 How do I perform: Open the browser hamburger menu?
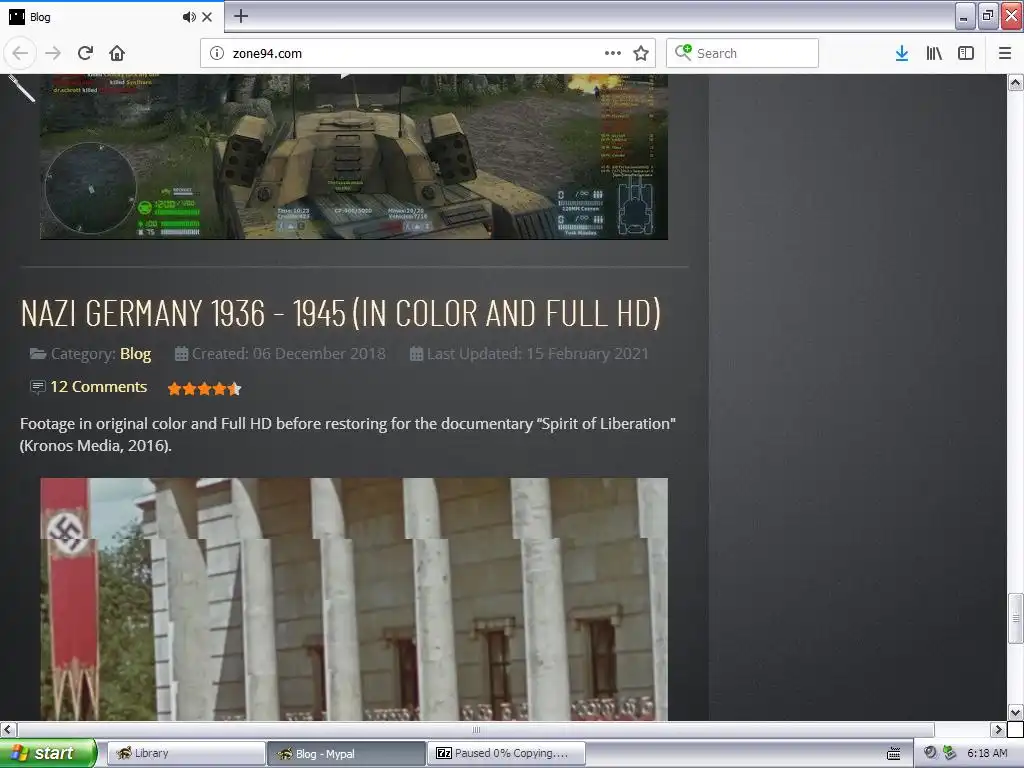pos(1004,53)
